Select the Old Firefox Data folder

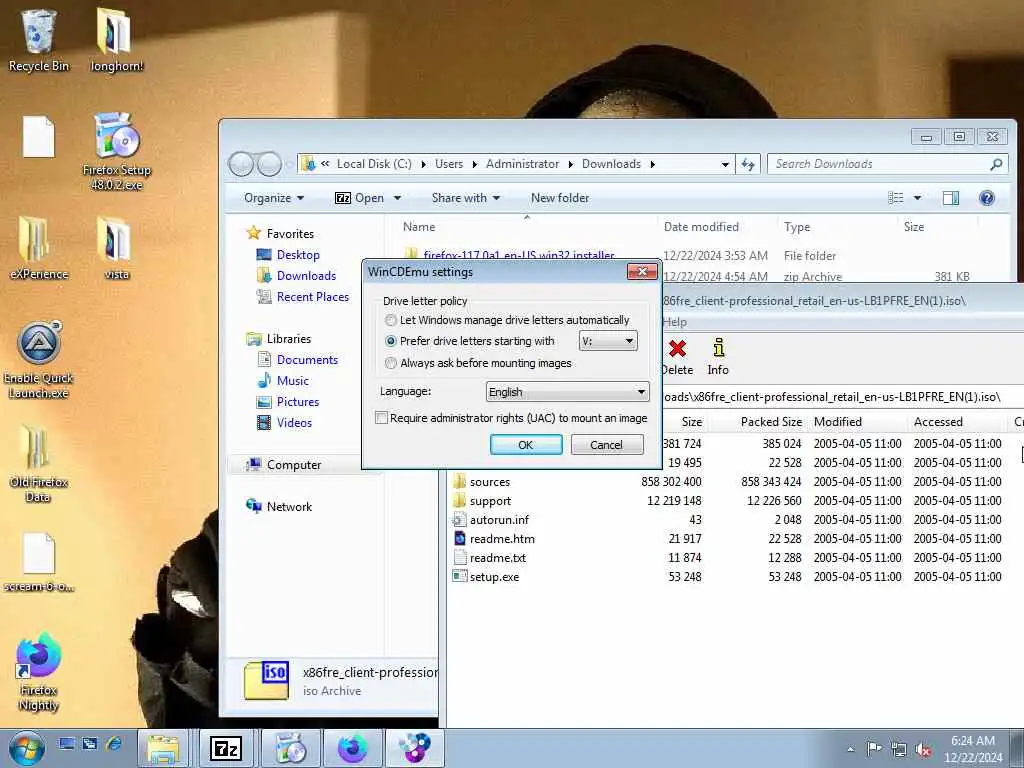click(38, 464)
